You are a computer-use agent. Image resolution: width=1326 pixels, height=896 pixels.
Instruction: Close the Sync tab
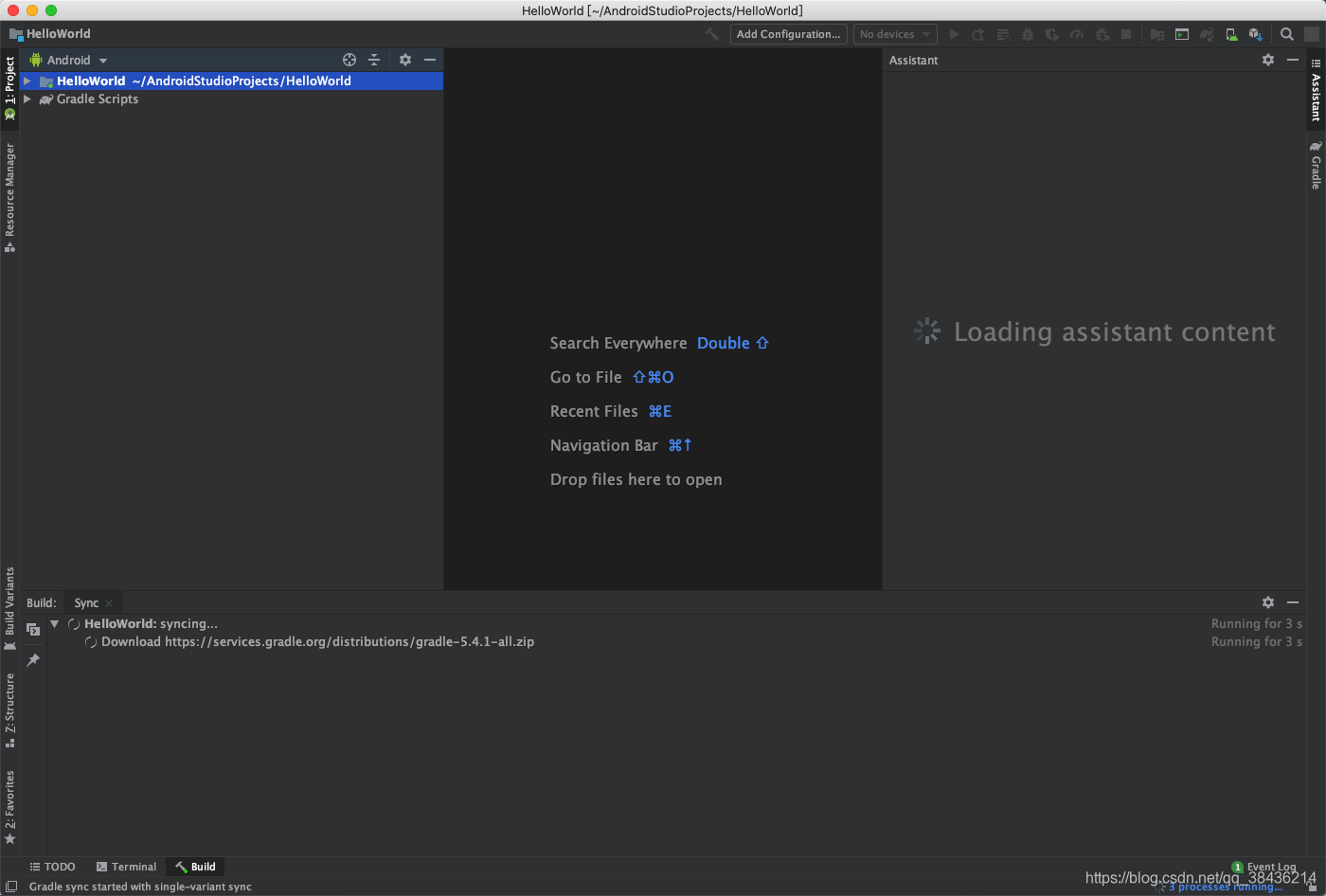tap(110, 603)
